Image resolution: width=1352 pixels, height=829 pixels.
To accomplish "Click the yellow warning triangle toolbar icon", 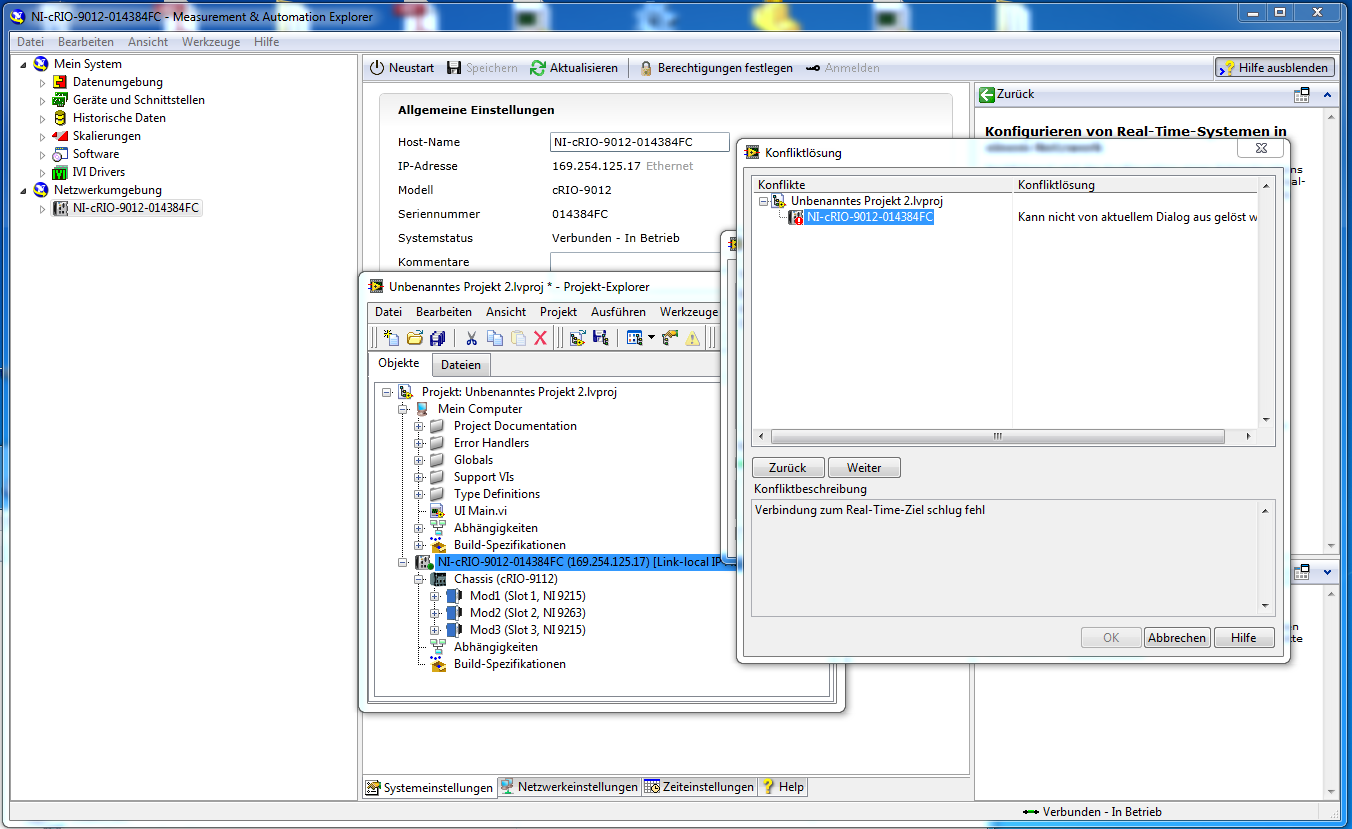I will [x=692, y=338].
